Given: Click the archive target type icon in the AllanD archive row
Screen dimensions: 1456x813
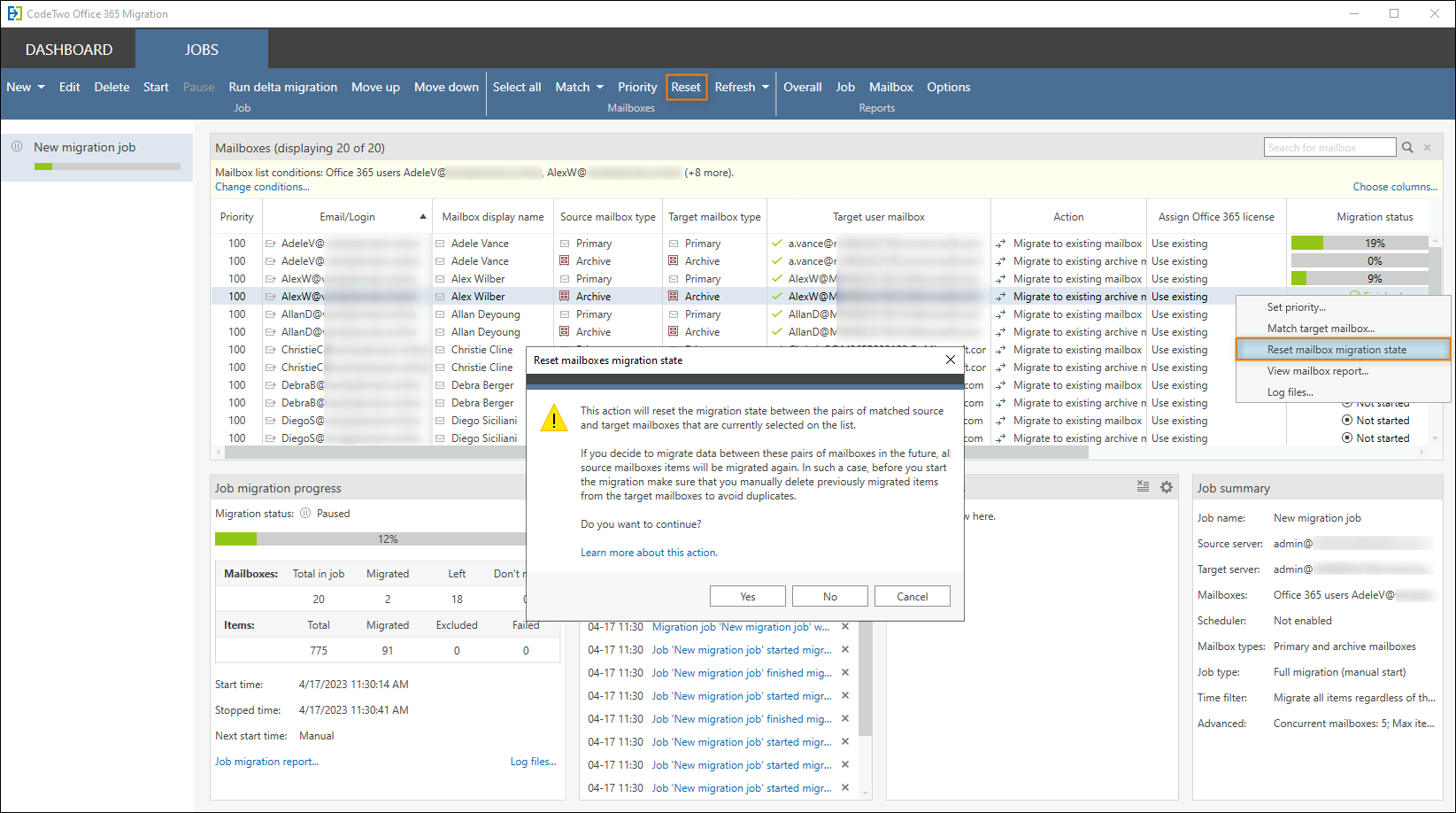Looking at the screenshot, I should pyautogui.click(x=674, y=331).
